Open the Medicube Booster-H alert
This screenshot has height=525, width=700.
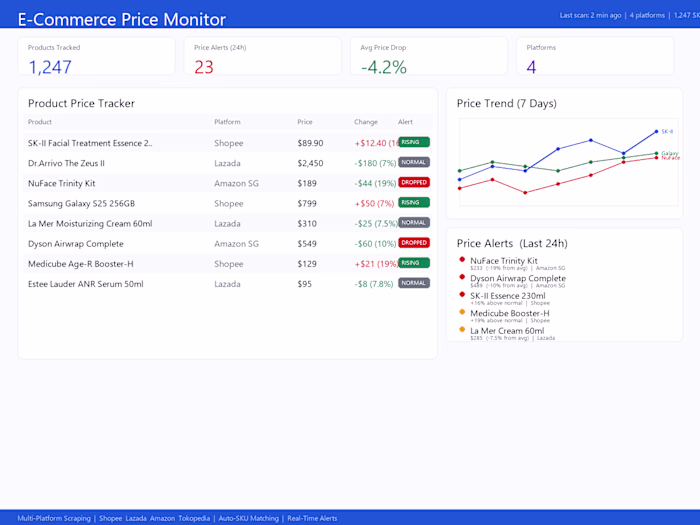(509, 313)
